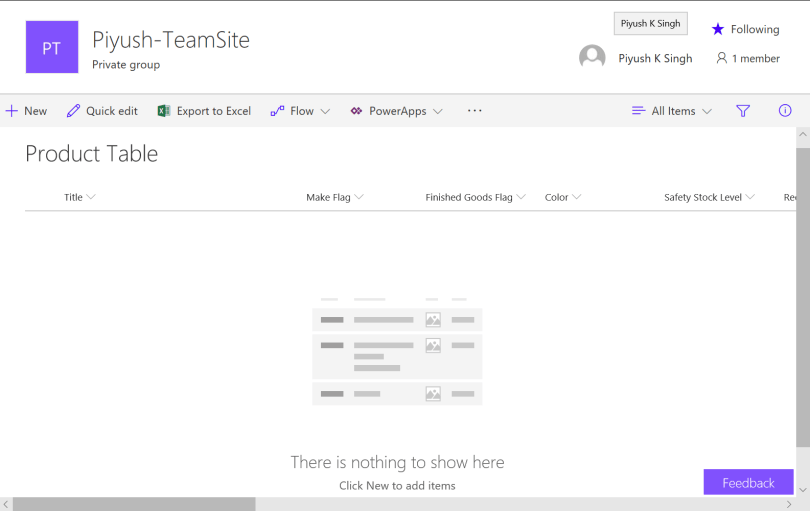Click Piyush K Singh name beside avatar
The width and height of the screenshot is (810, 511).
655,58
